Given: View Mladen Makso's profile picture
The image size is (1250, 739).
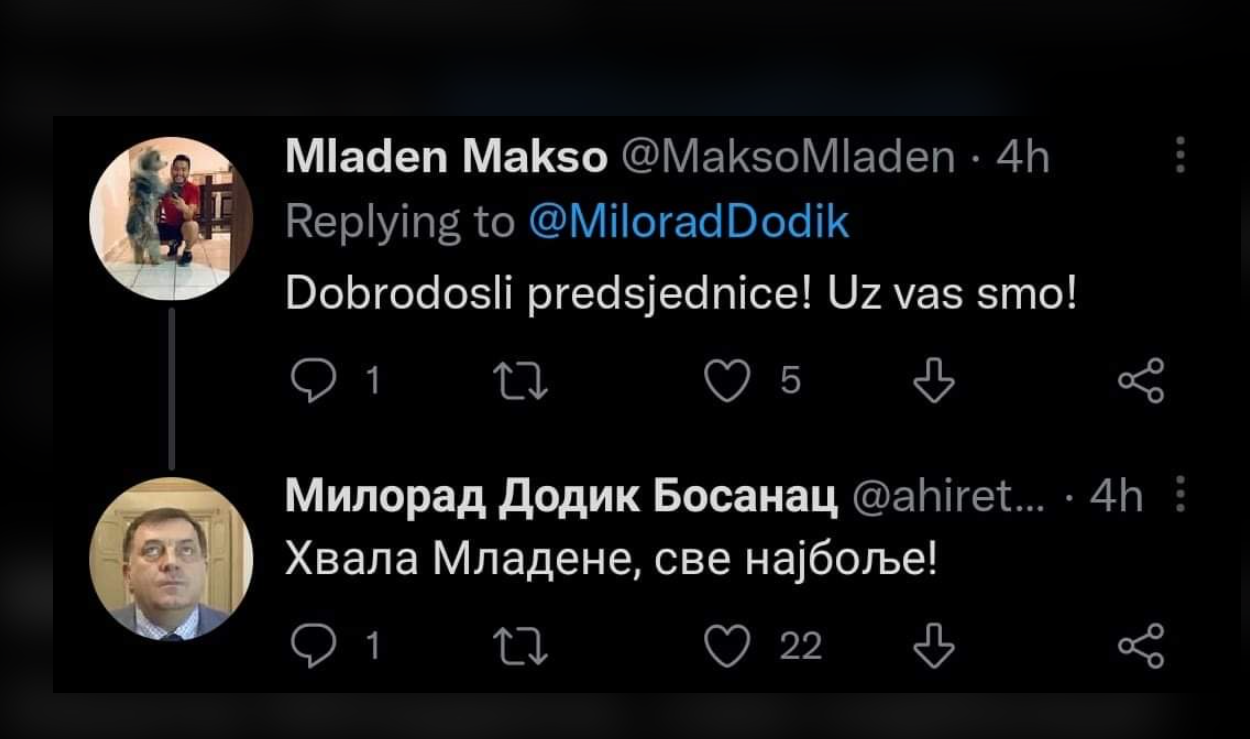Looking at the screenshot, I should coord(171,218).
